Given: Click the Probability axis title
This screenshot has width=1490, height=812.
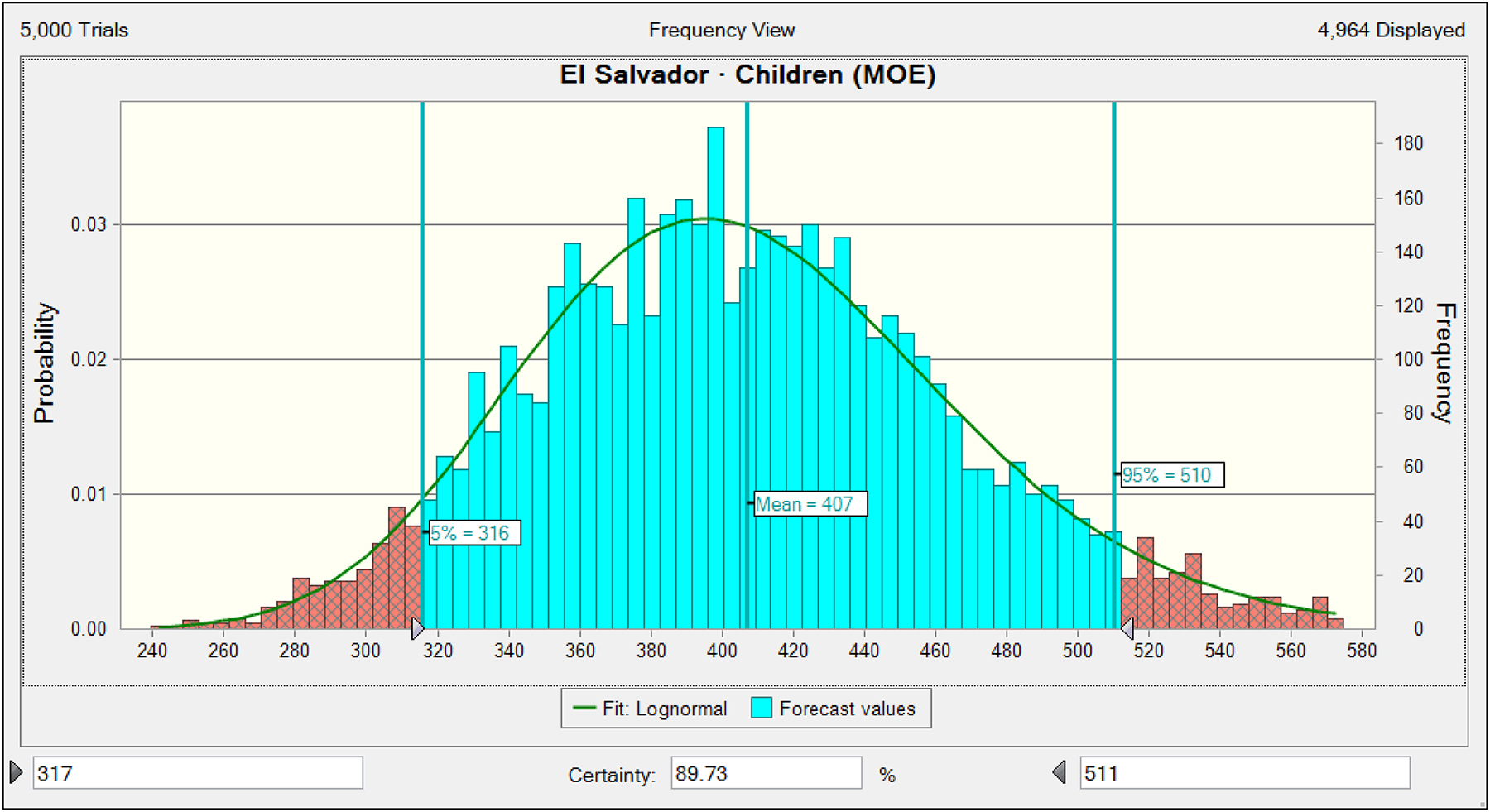Looking at the screenshot, I should [44, 363].
